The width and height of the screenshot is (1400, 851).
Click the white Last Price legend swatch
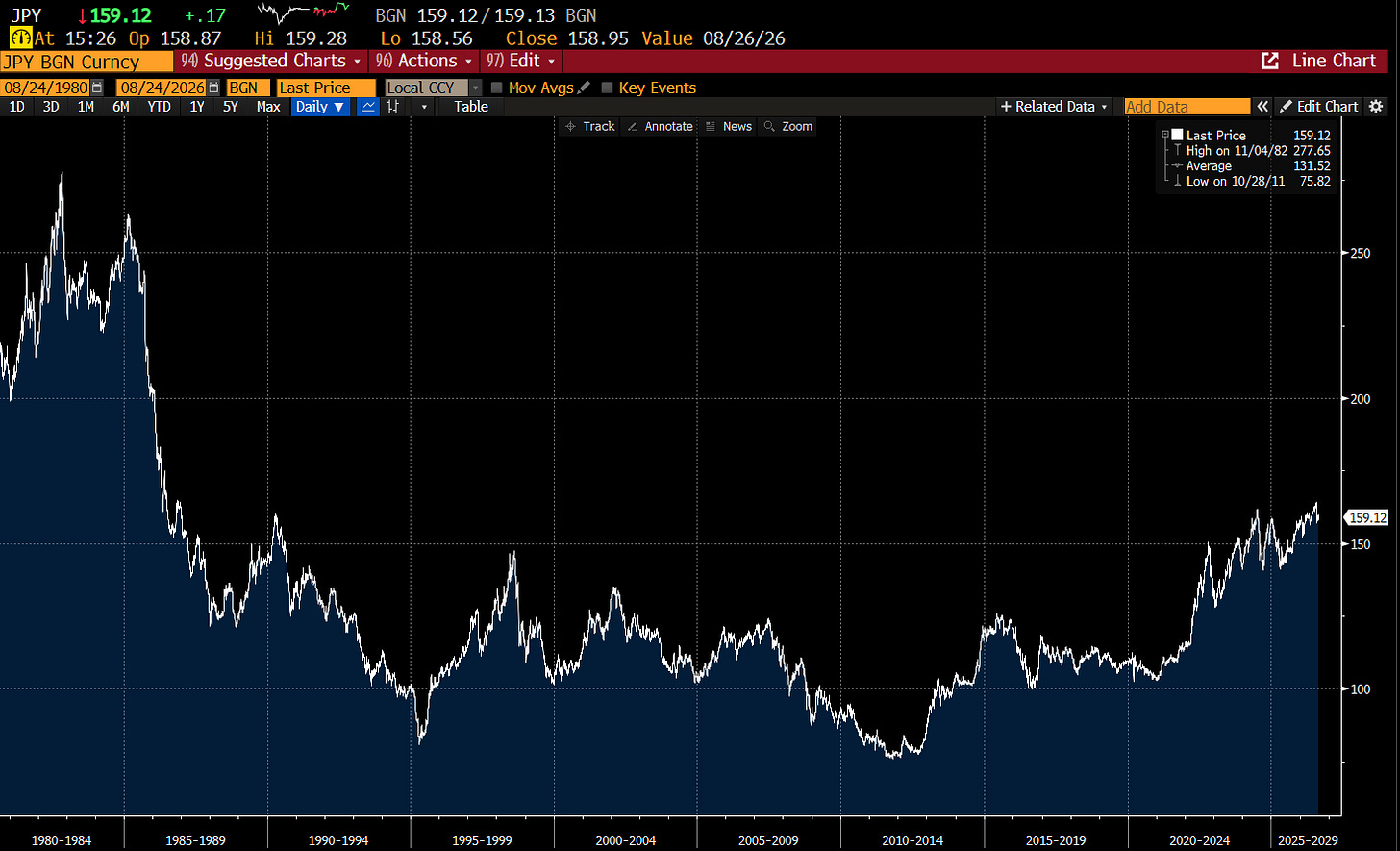1176,136
